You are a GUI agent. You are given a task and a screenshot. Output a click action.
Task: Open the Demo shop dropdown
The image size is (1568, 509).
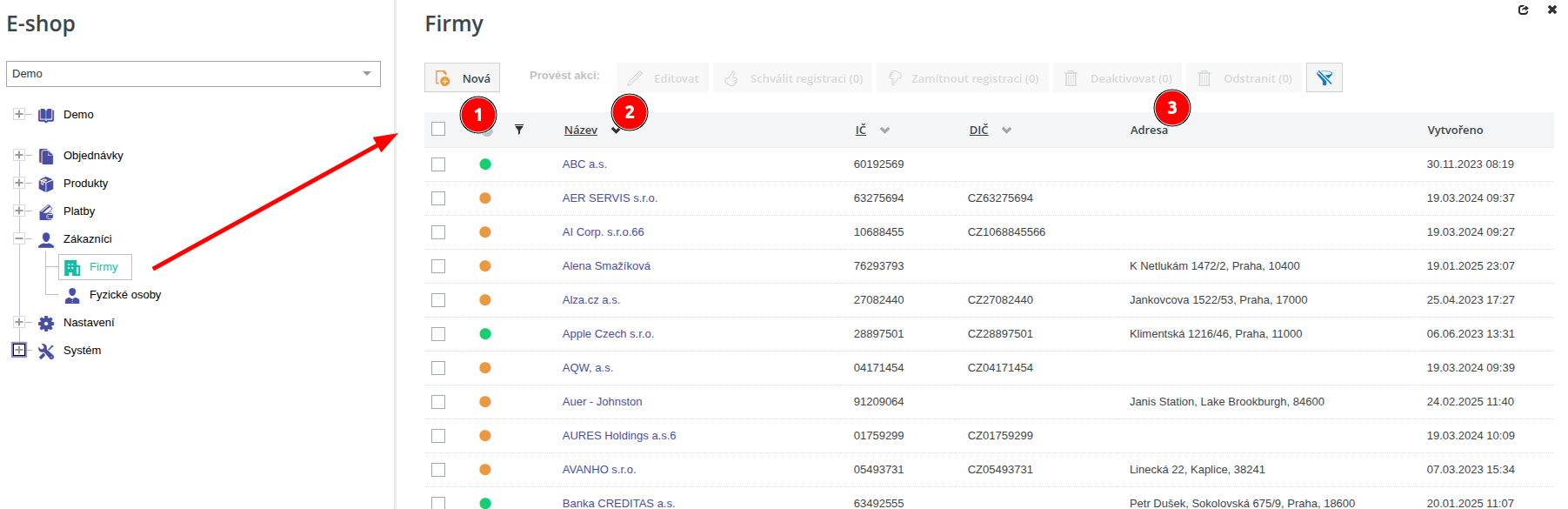pos(193,74)
